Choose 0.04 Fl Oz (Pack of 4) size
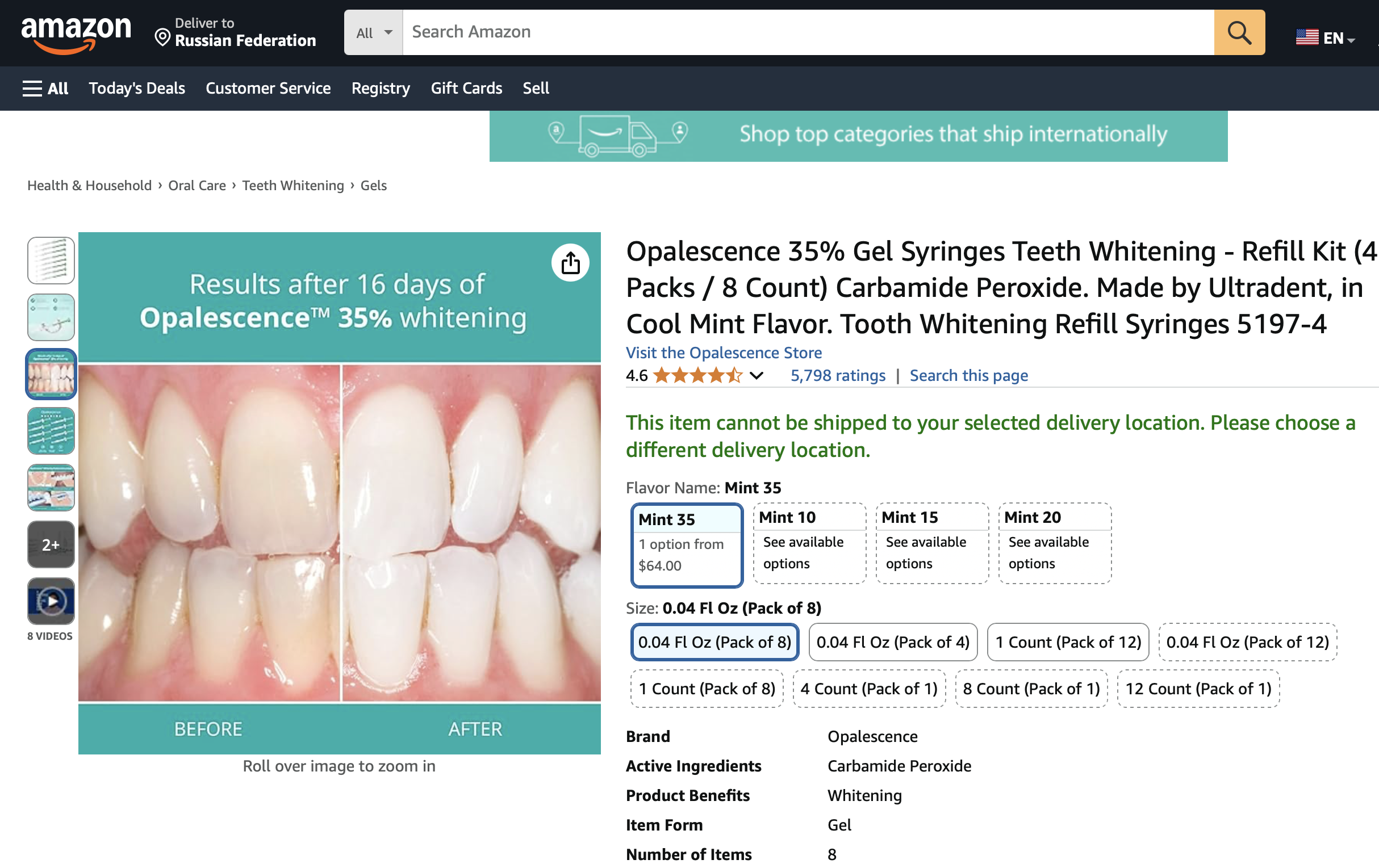Viewport: 1379px width, 868px height. point(892,642)
